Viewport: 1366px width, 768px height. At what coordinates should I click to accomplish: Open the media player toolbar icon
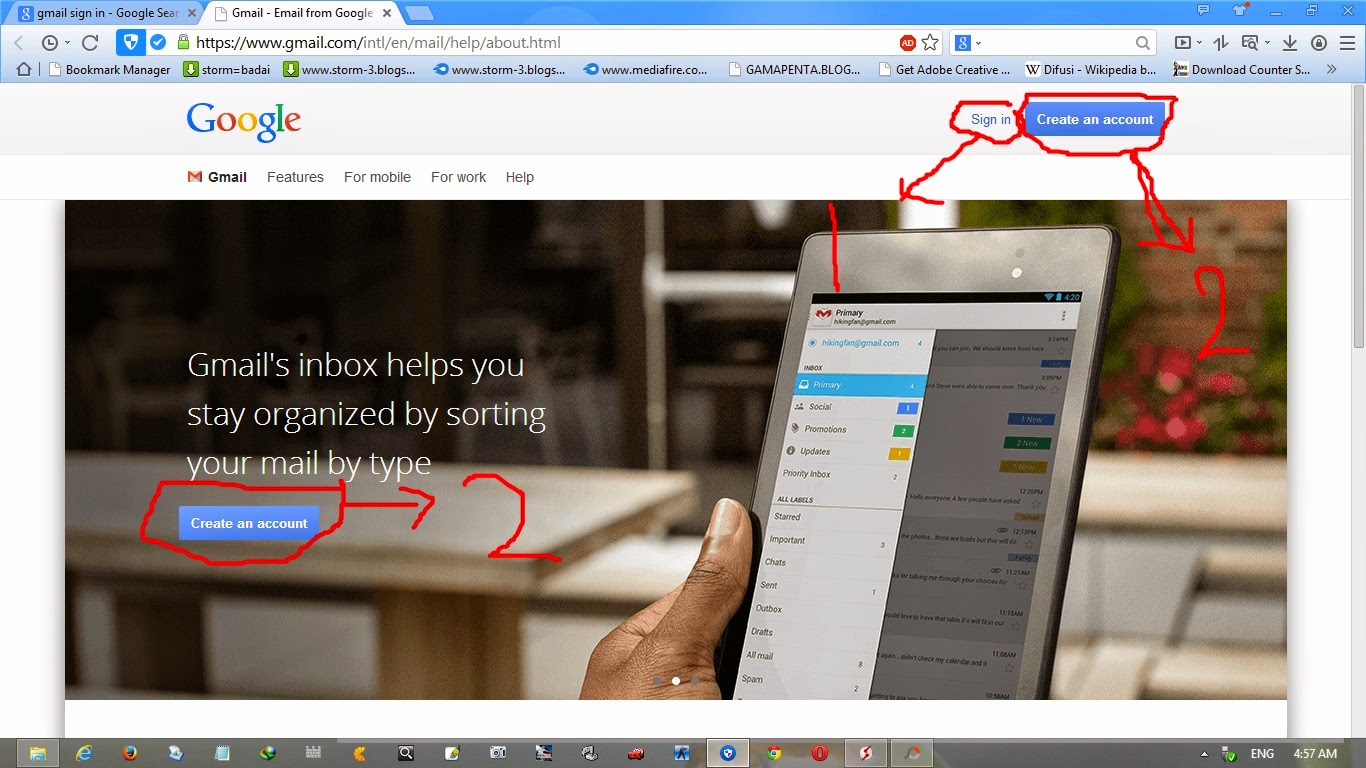coord(1183,43)
